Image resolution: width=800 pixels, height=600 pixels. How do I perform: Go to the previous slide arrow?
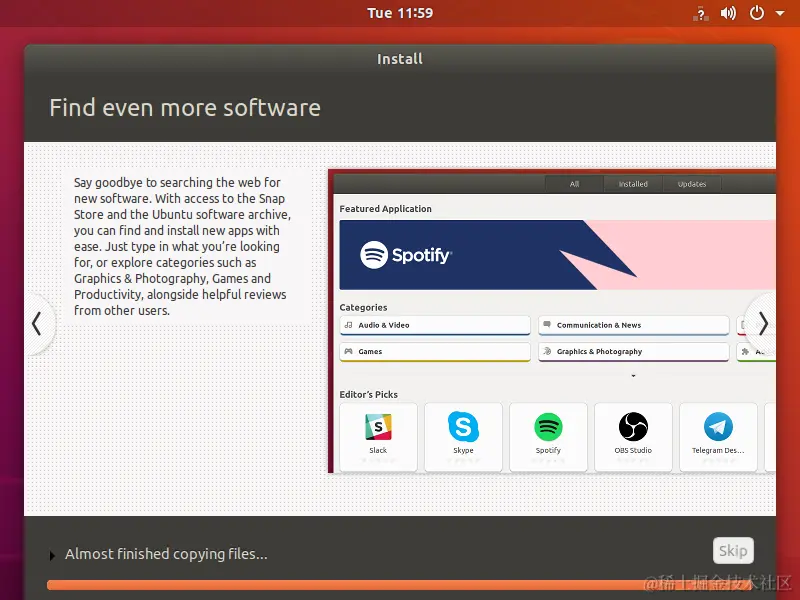[x=37, y=323]
